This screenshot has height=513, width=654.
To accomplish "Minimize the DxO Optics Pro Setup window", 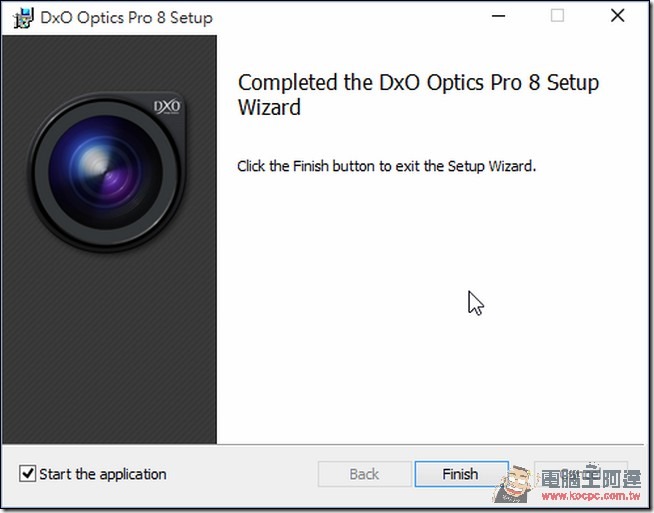I will pyautogui.click(x=498, y=16).
